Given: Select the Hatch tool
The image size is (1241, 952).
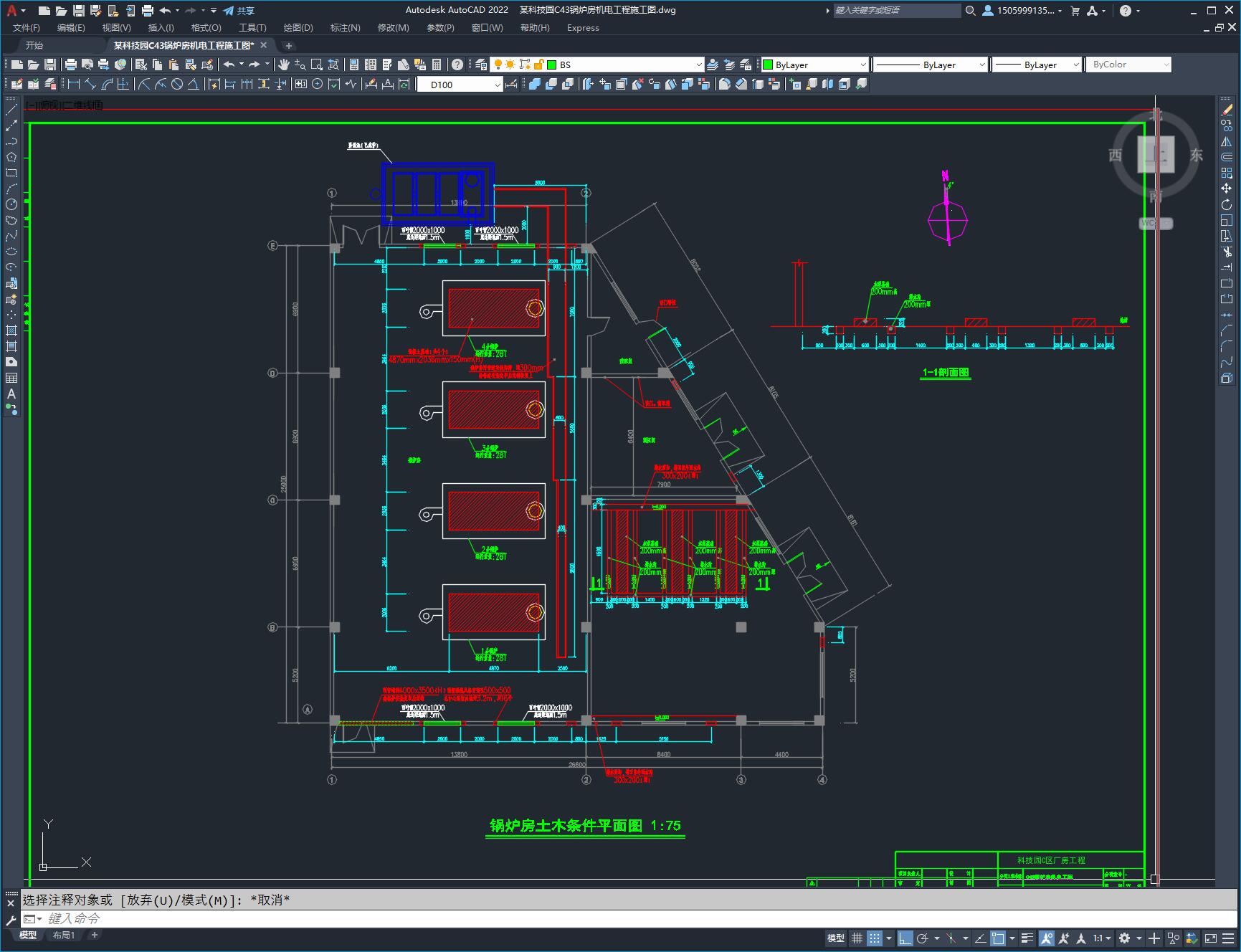Looking at the screenshot, I should click(11, 330).
